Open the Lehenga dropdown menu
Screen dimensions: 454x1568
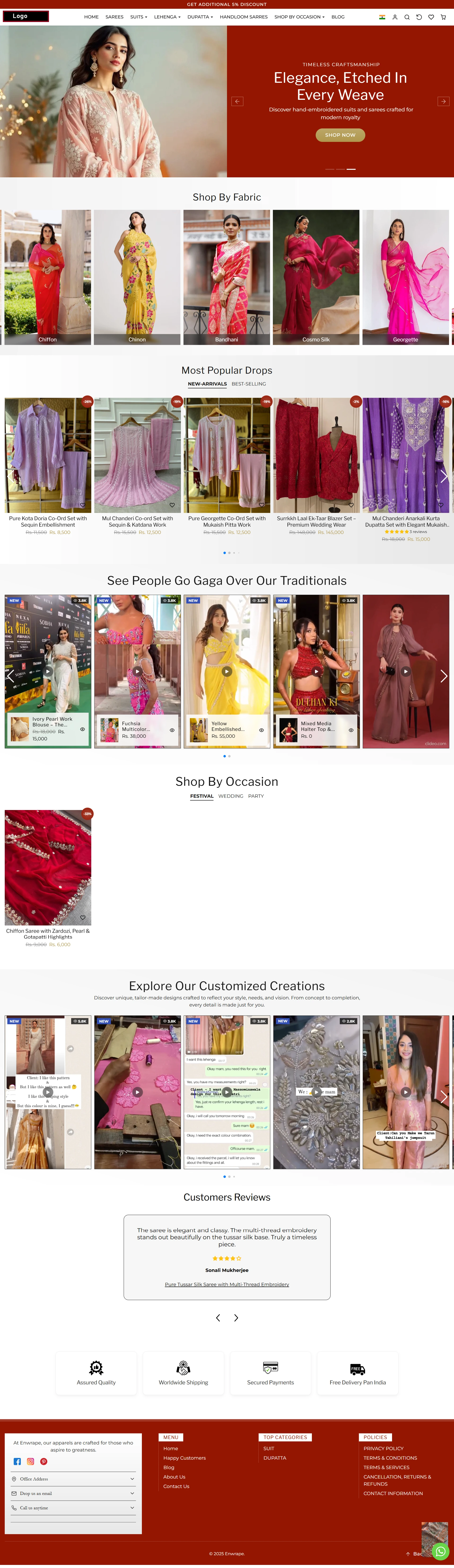click(x=167, y=17)
